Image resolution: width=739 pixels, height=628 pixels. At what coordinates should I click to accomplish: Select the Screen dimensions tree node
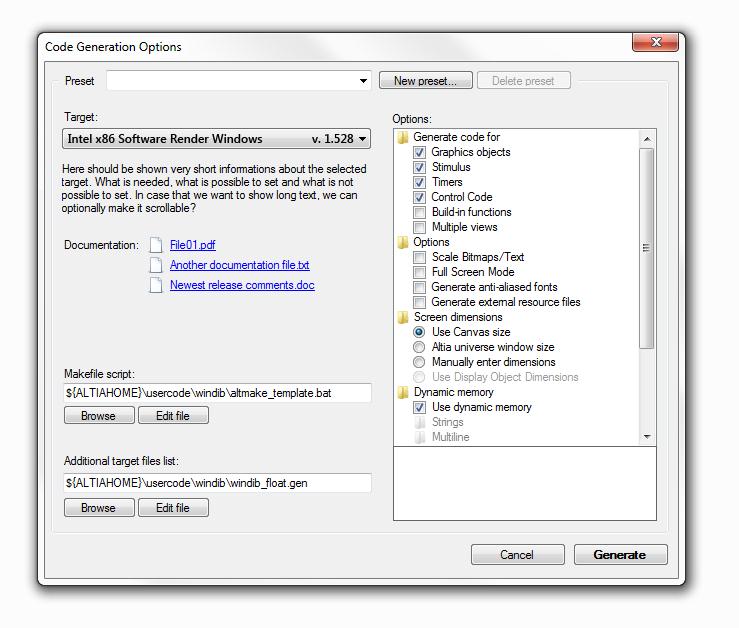pos(458,317)
